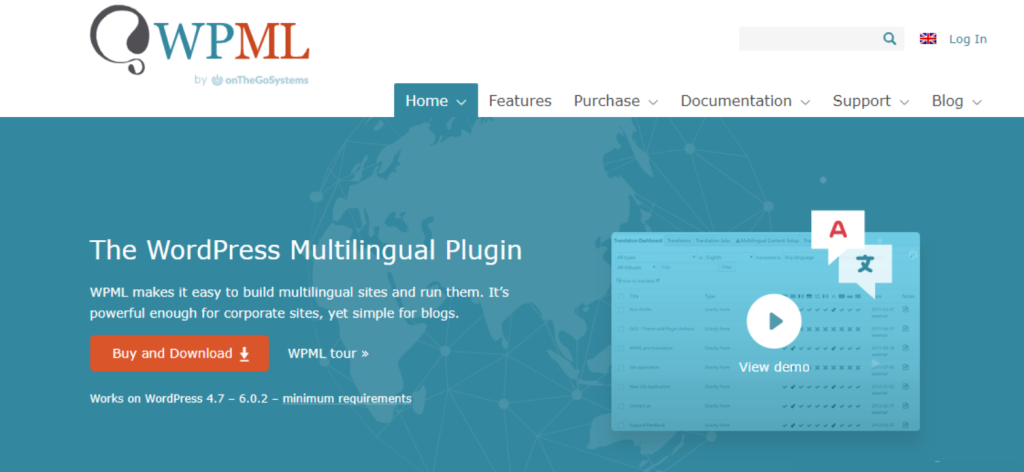Expand the Support dropdown chevron
Viewport: 1024px width, 472px height.
click(x=904, y=102)
